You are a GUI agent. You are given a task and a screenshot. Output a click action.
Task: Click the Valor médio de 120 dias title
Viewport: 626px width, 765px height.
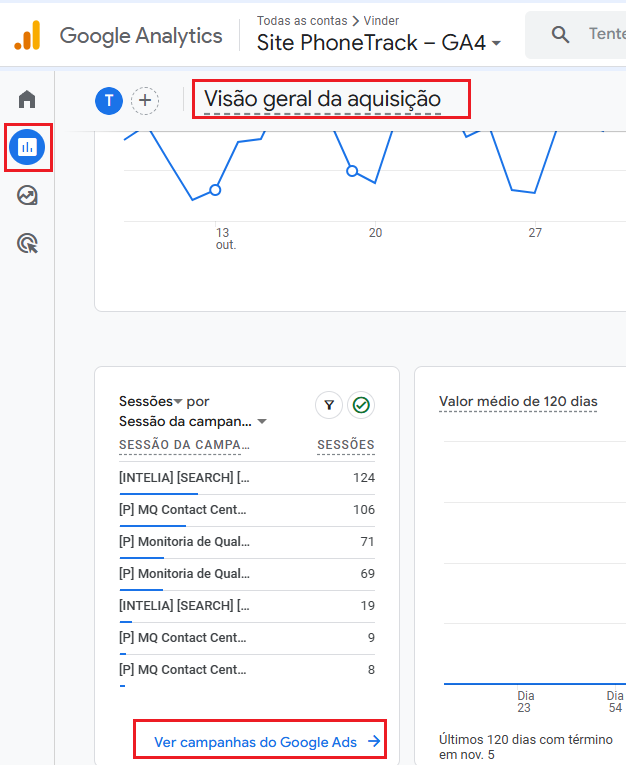(518, 402)
